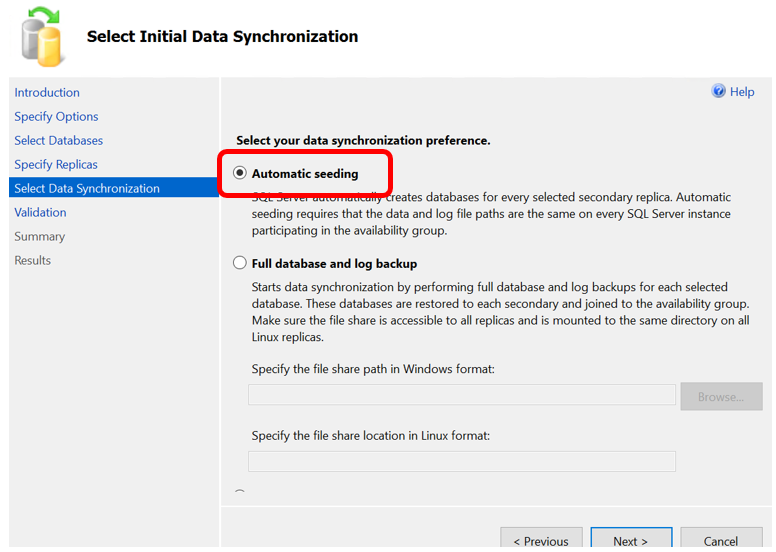Select the partially hidden radio button below
Image resolution: width=776 pixels, height=552 pixels.
pos(240,493)
